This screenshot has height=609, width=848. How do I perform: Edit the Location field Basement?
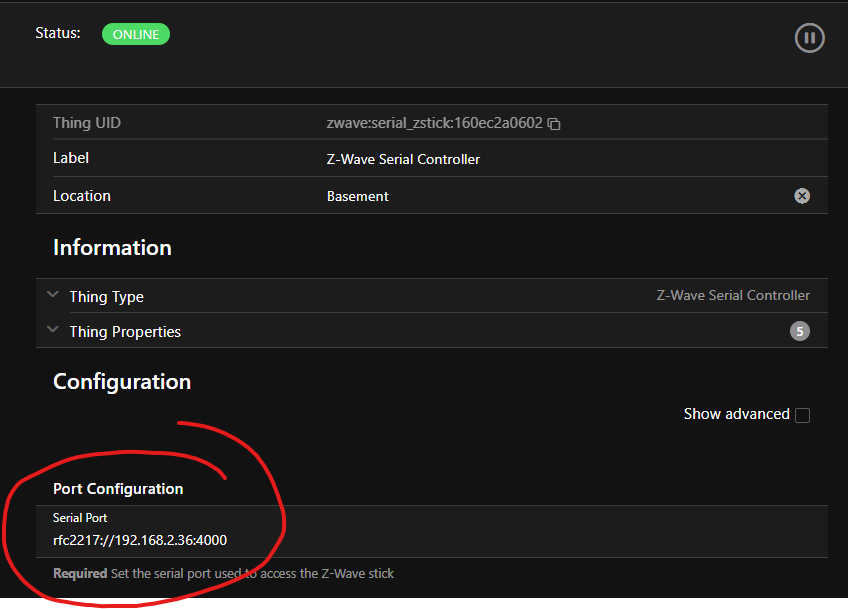[357, 196]
